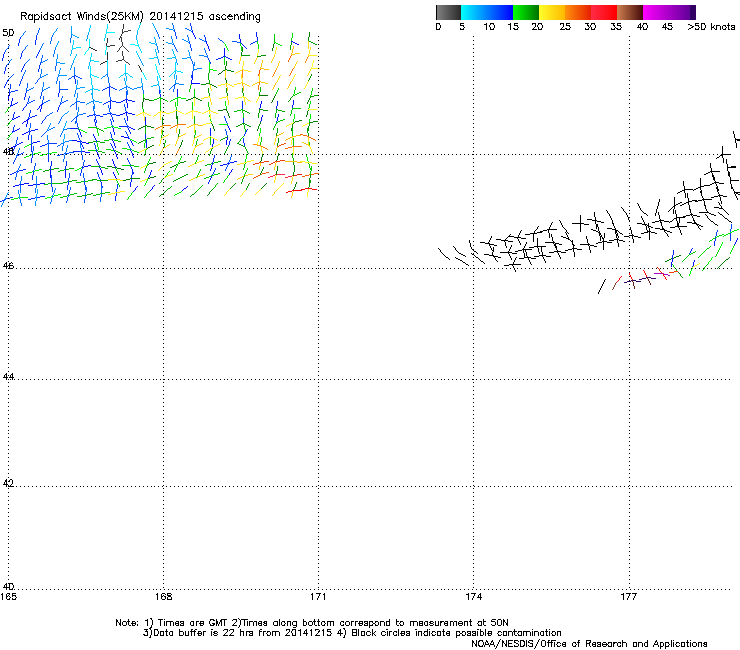Click the magenta 40-45 knots legend color
Image resolution: width=740 pixels, height=650 pixels.
click(656, 12)
